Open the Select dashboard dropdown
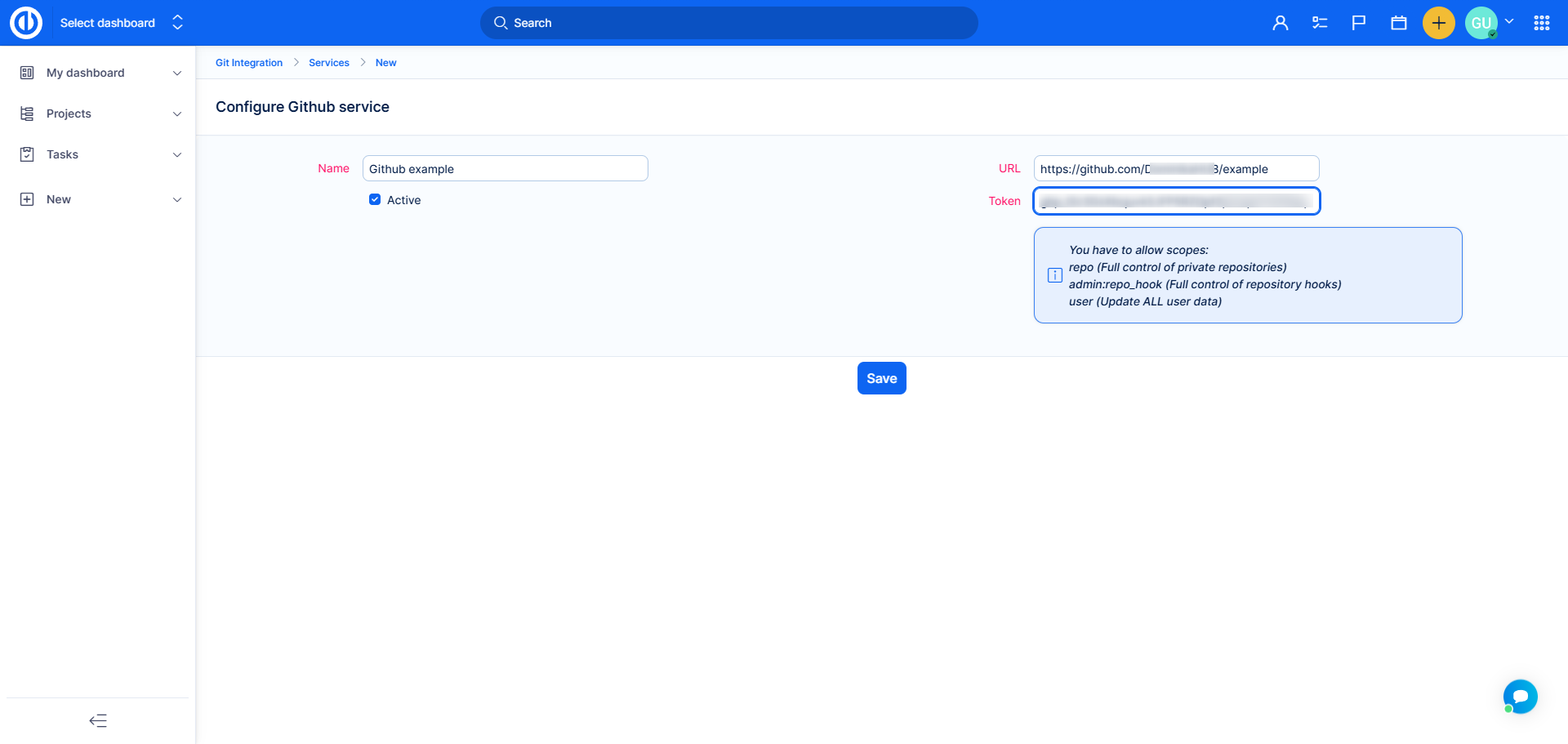 point(121,23)
